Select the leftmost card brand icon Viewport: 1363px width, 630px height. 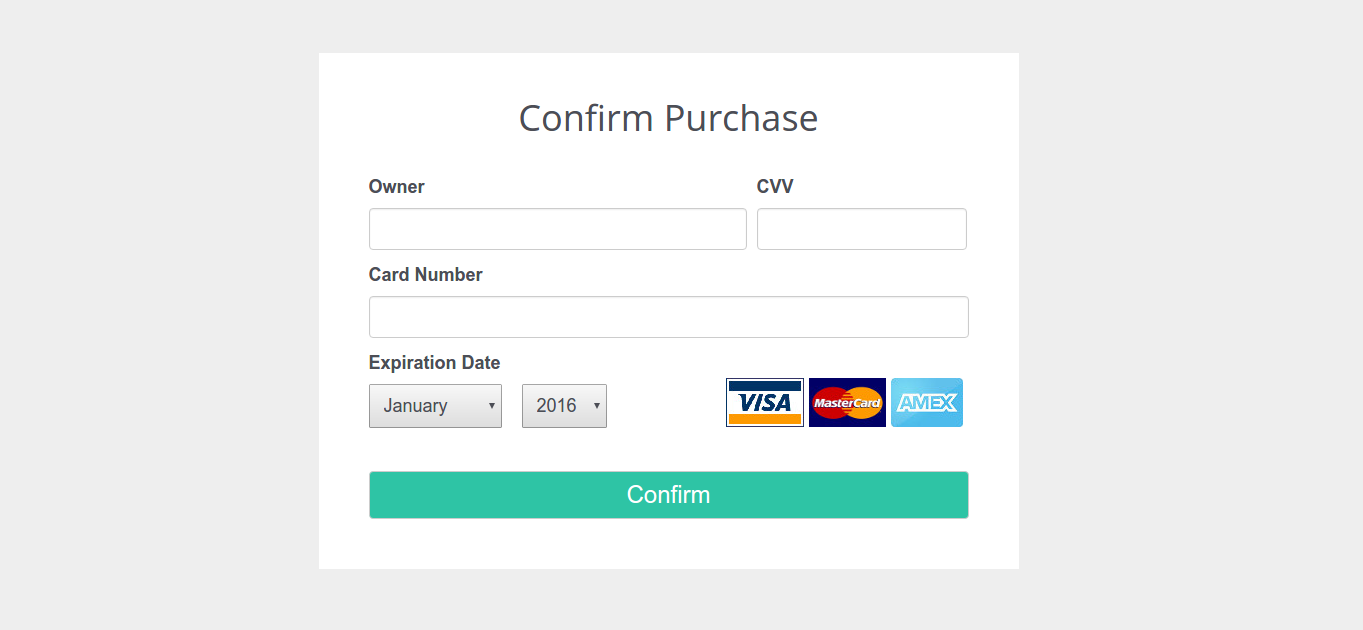[764, 402]
